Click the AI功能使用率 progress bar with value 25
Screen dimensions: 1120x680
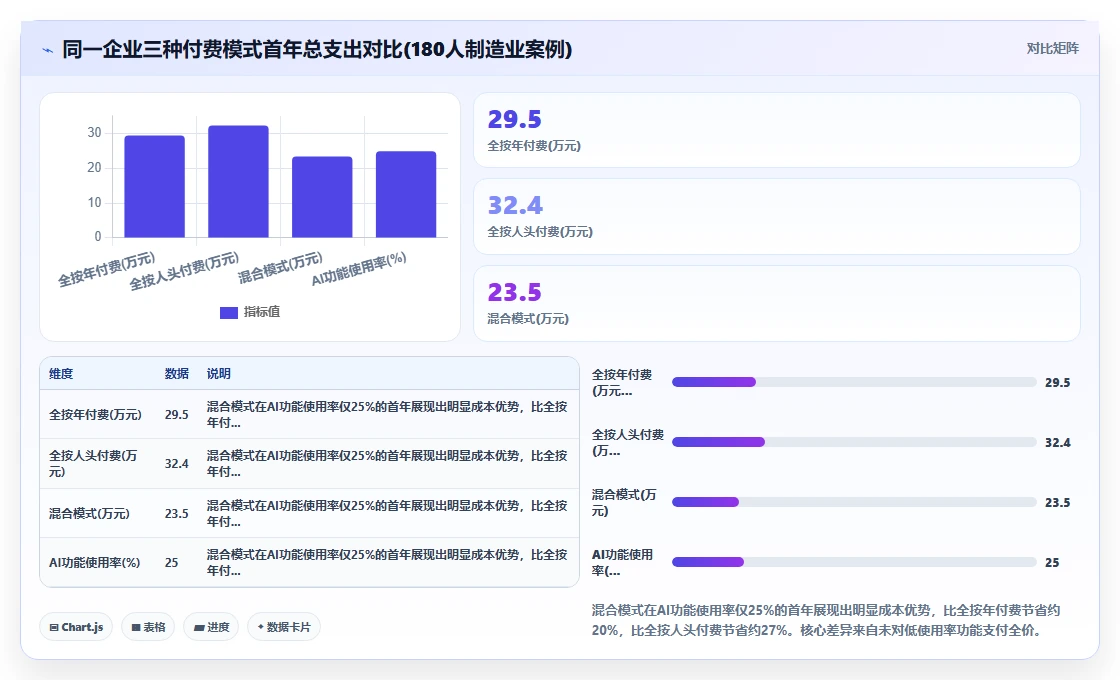(x=854, y=562)
